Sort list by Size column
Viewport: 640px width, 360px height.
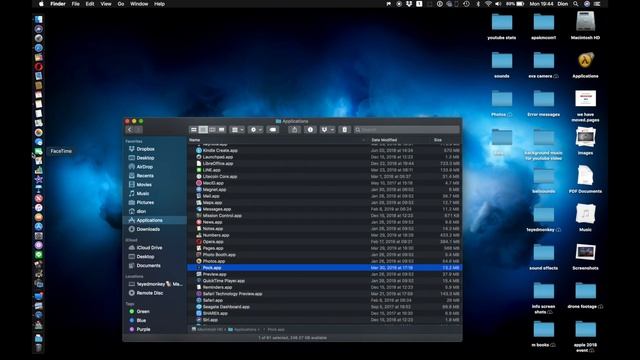(438, 140)
